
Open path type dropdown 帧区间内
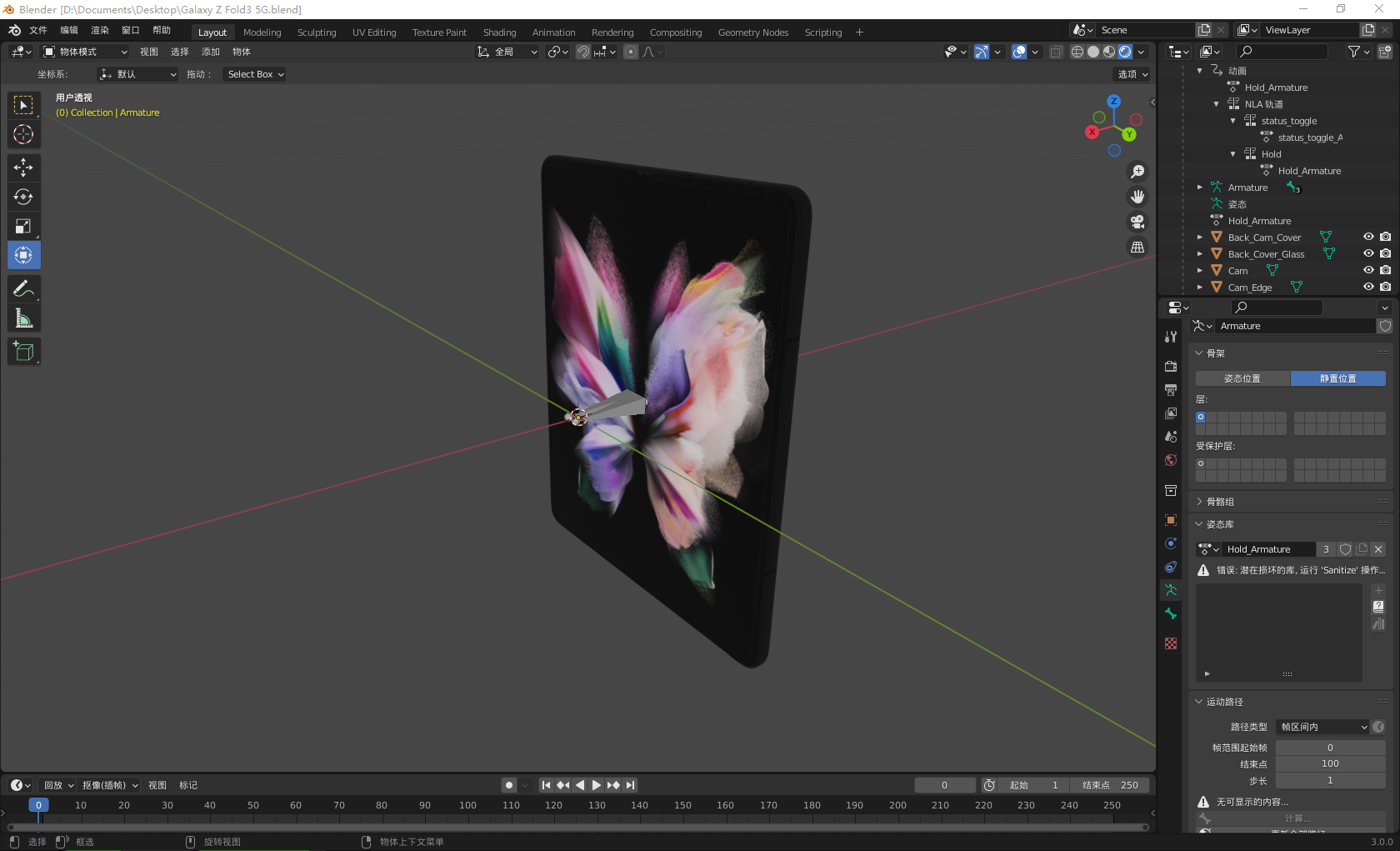pyautogui.click(x=1324, y=727)
